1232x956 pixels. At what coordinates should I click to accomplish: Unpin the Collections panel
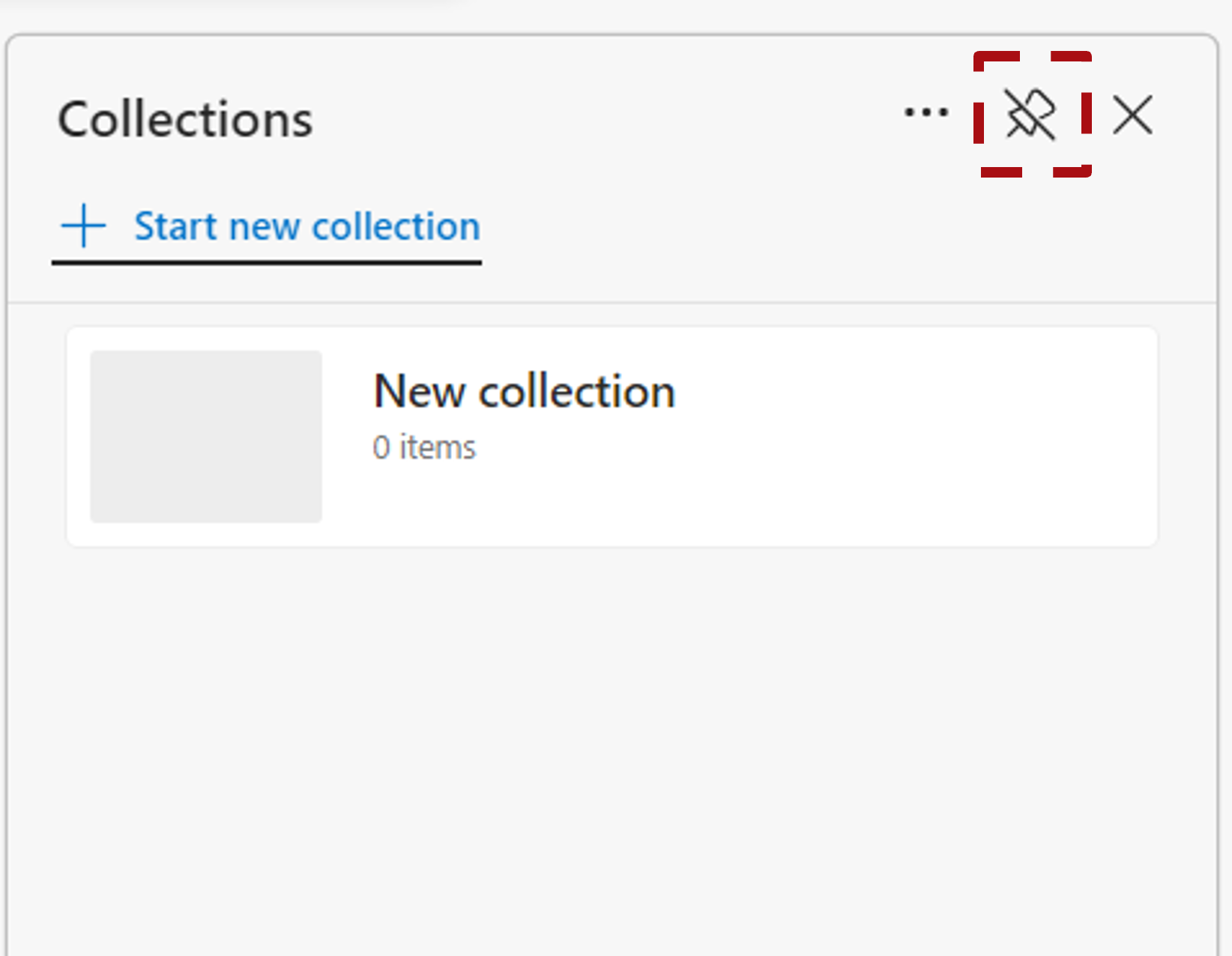[x=1030, y=115]
